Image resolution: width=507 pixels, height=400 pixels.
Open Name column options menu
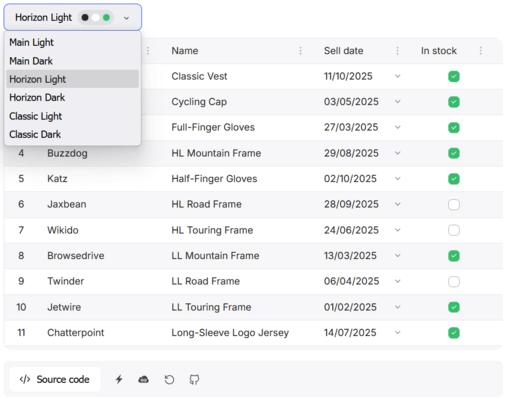coord(300,51)
